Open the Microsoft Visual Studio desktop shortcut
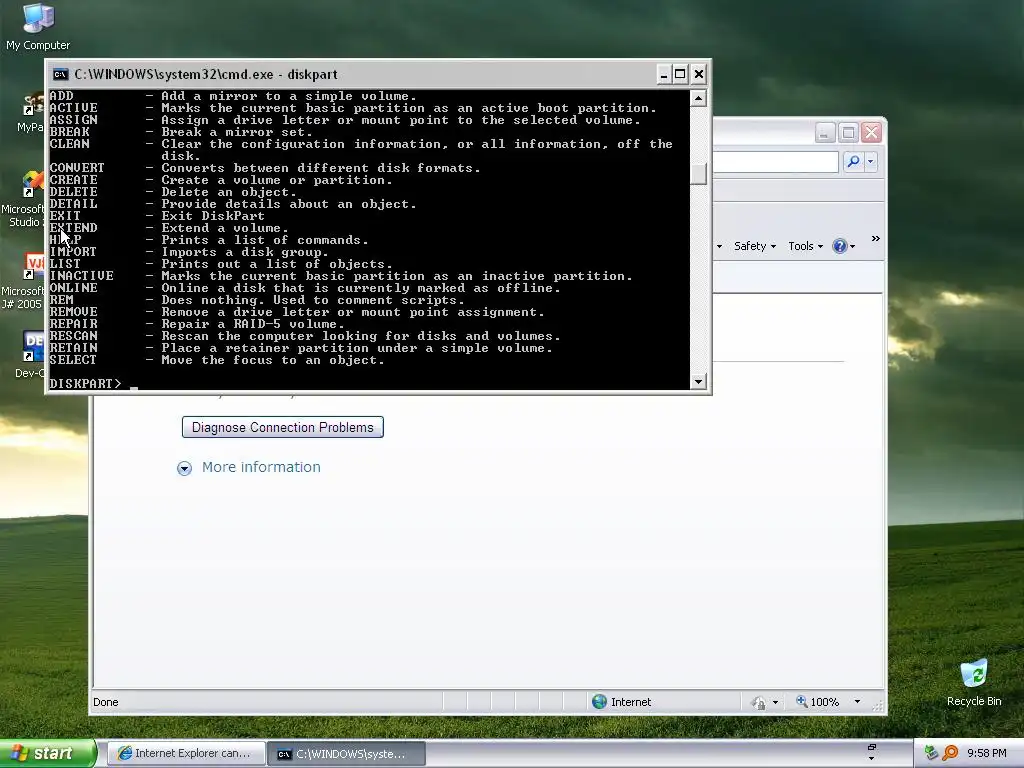The height and width of the screenshot is (768, 1024). 24,198
